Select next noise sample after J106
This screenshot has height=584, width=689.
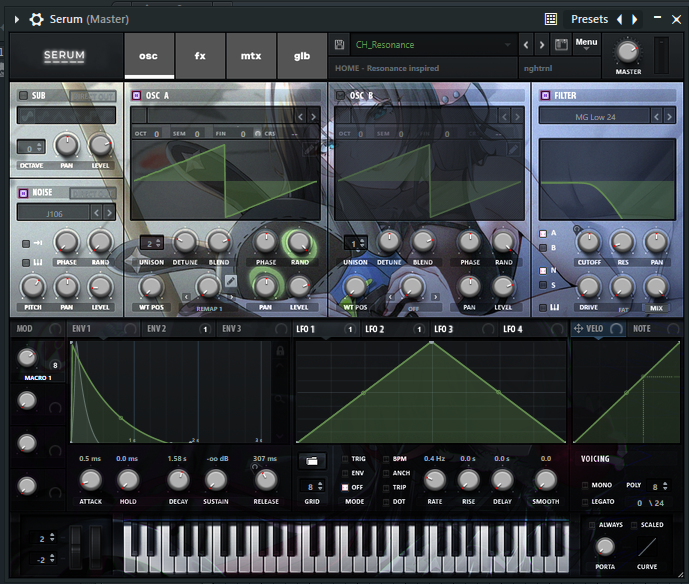pos(109,213)
